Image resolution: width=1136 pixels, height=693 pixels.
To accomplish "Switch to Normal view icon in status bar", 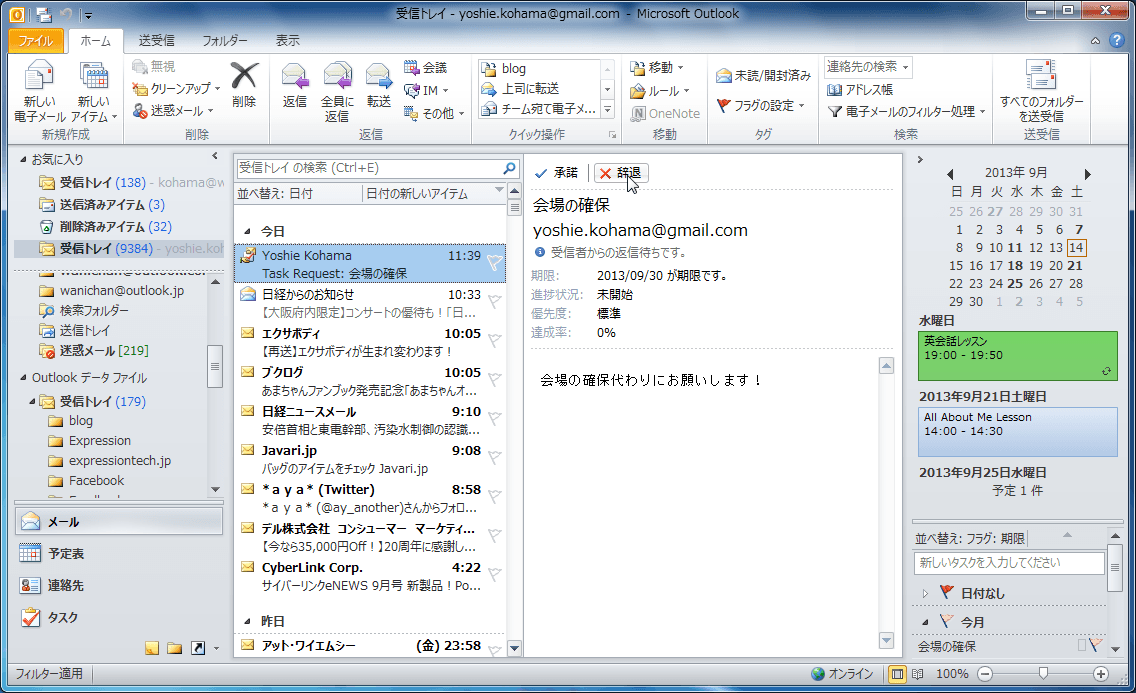I will pos(897,674).
